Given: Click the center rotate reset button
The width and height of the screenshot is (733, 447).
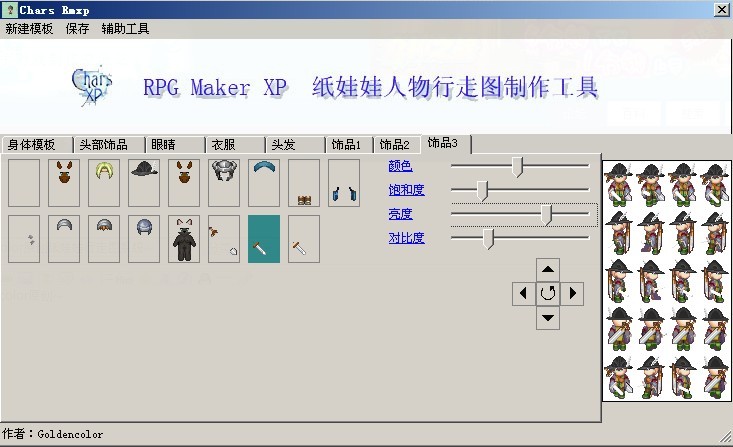Looking at the screenshot, I should [x=548, y=294].
